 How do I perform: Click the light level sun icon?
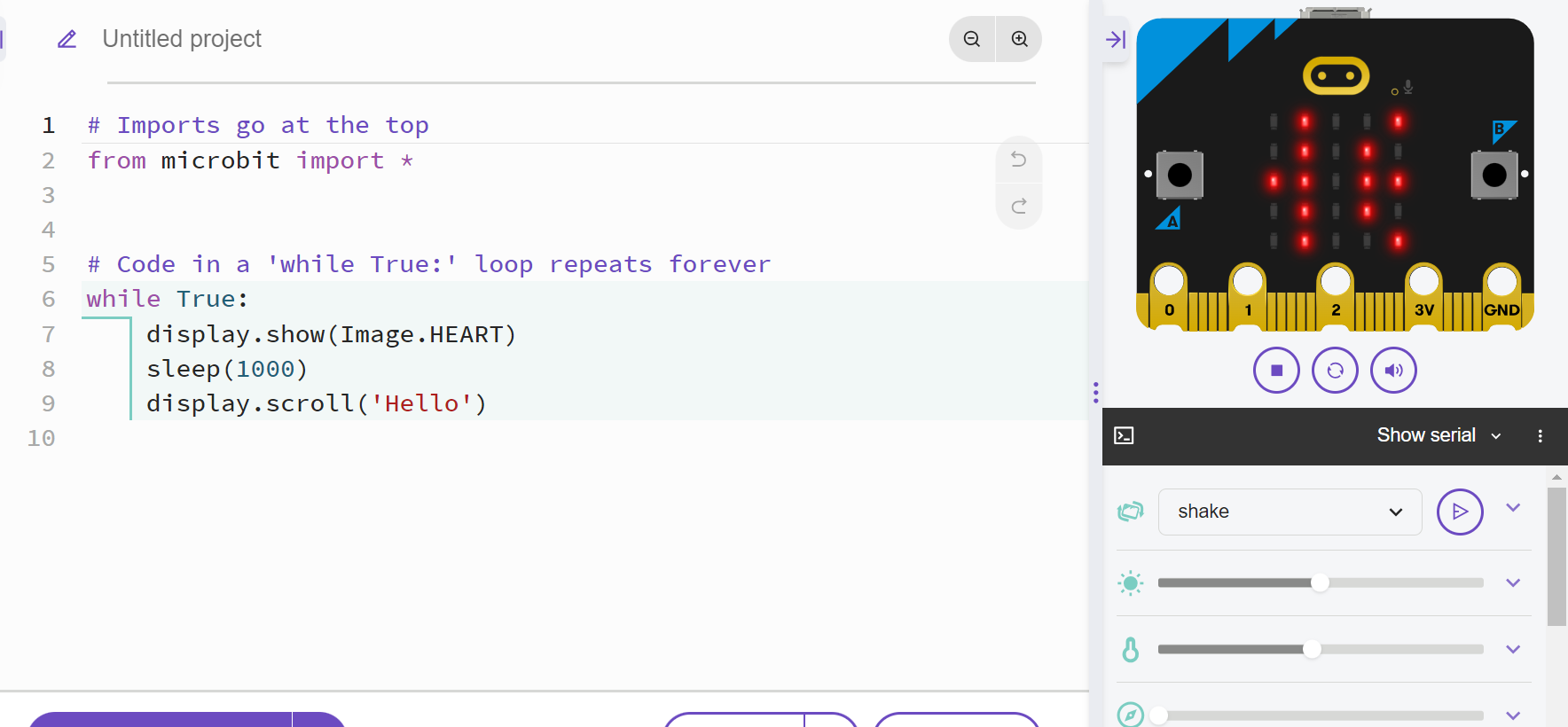tap(1130, 582)
